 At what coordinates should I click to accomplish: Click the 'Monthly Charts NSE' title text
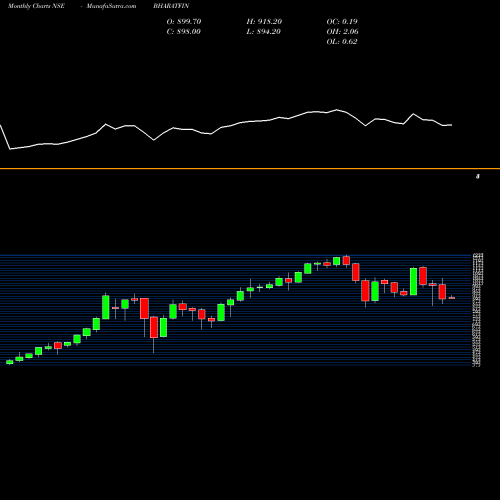[x=36, y=6]
